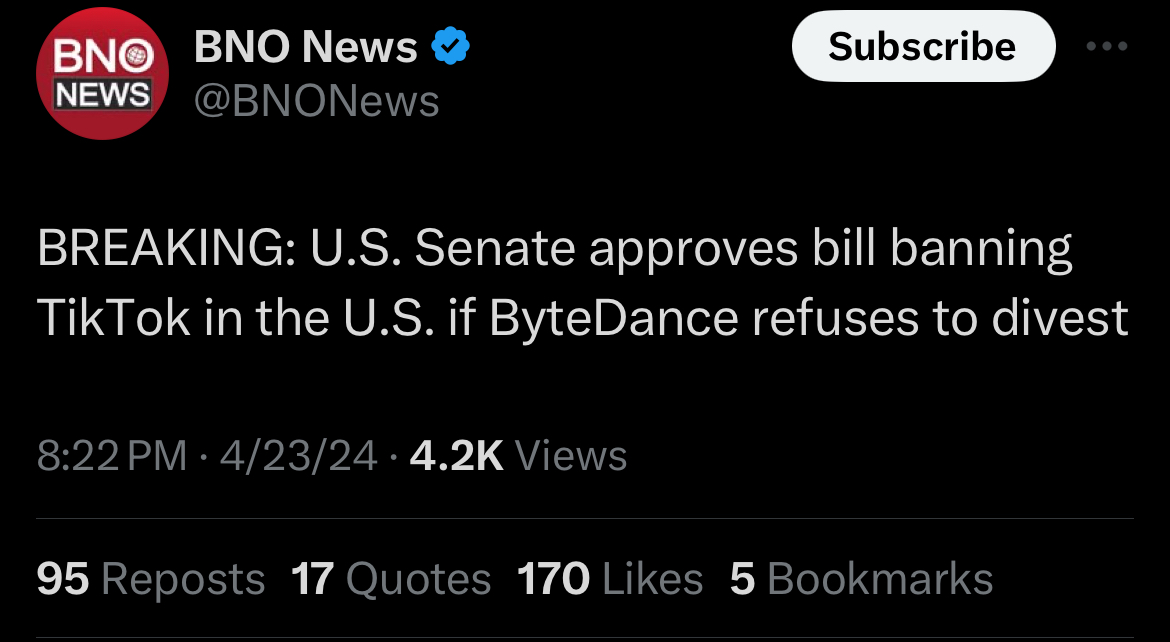The height and width of the screenshot is (642, 1170).
Task: Open the three-dot more options menu
Action: (1109, 47)
